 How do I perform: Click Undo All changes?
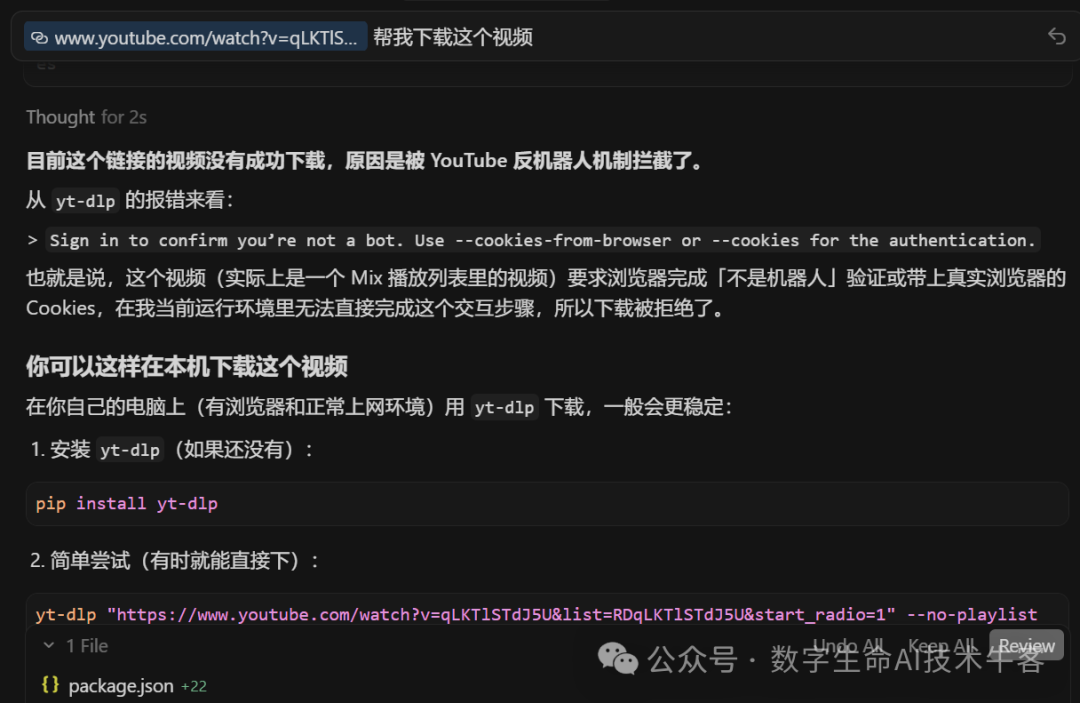pyautogui.click(x=848, y=646)
